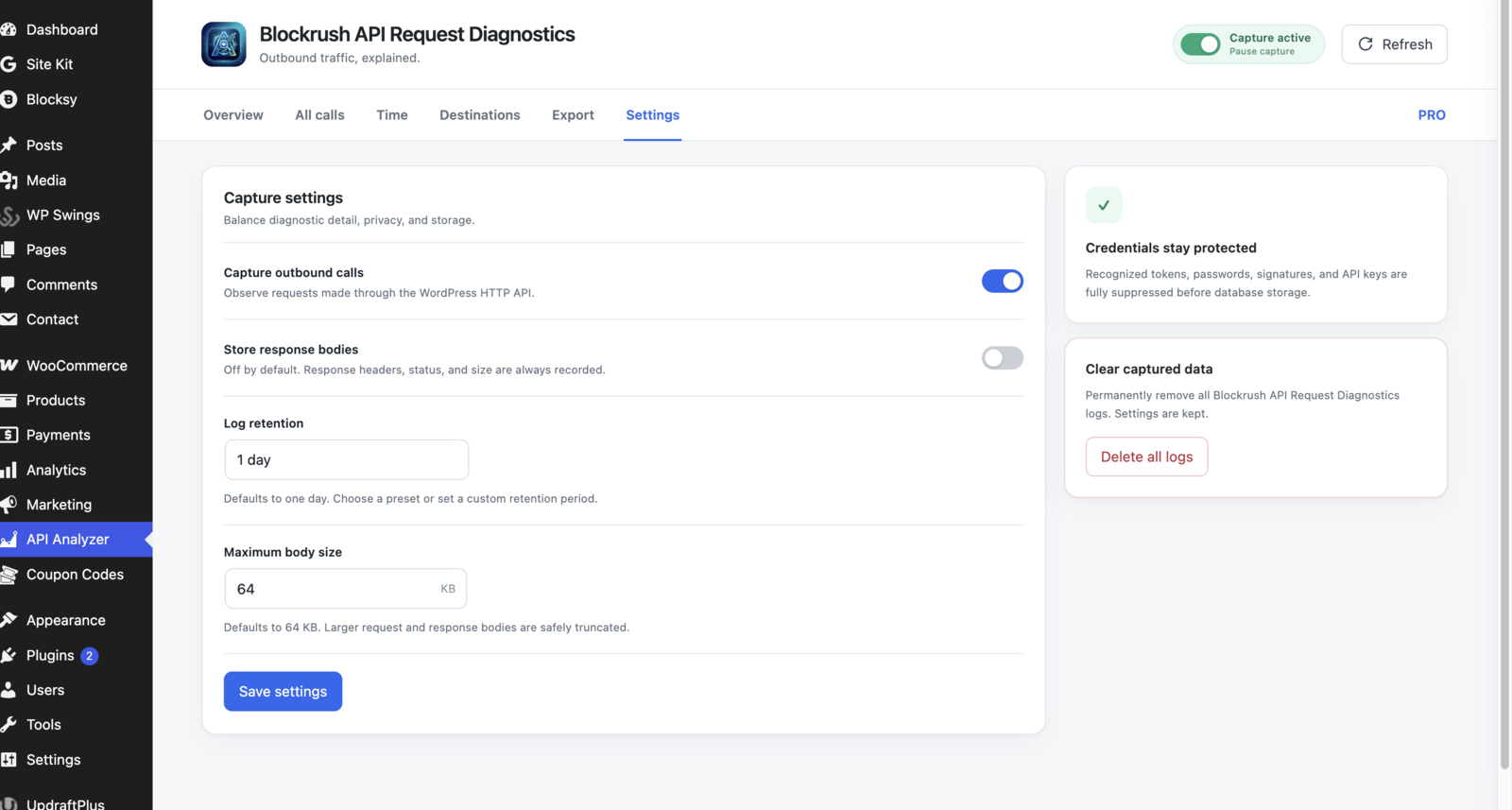Screen dimensions: 1512x810
Task: Click the Payments dollar icon
Action: [x=9, y=435]
